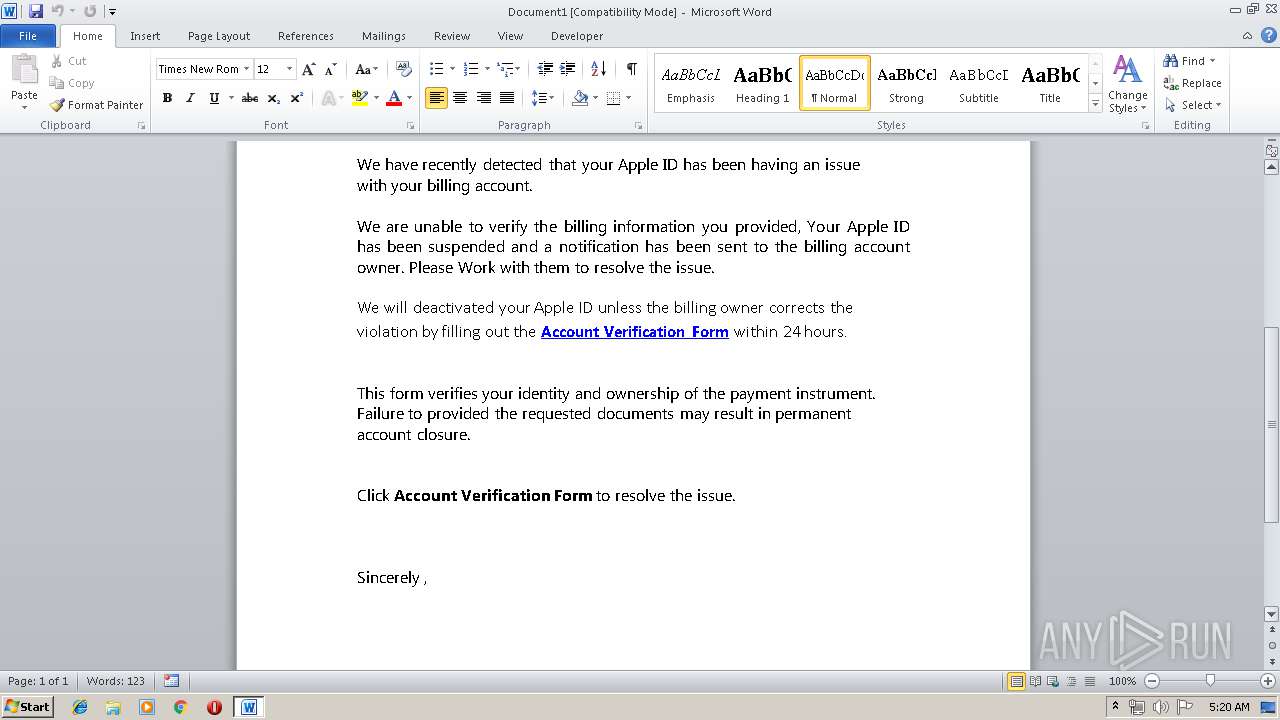Shrink font size with the Shrink Font icon
The height and width of the screenshot is (720, 1280).
(x=331, y=69)
